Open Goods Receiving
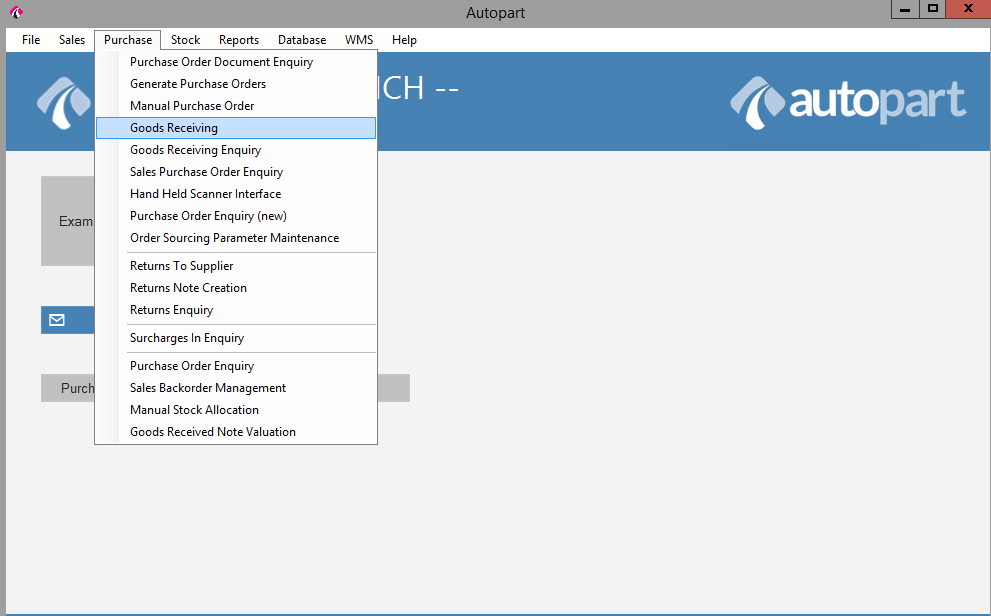The width and height of the screenshot is (991, 616). (236, 128)
